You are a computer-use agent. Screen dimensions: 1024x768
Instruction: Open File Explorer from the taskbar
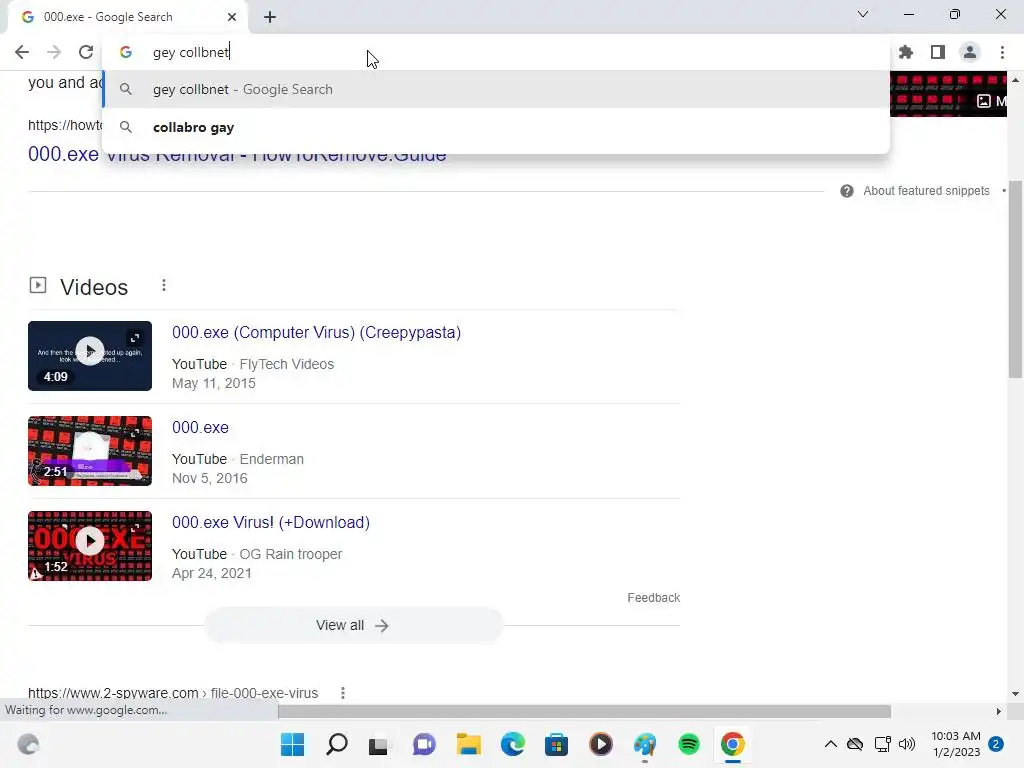(468, 744)
